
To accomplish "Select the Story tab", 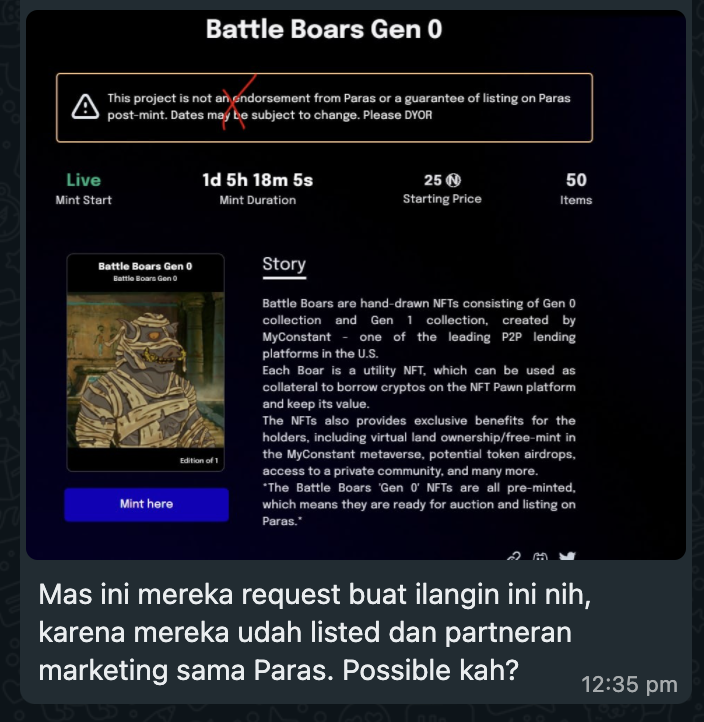I will click(x=284, y=266).
